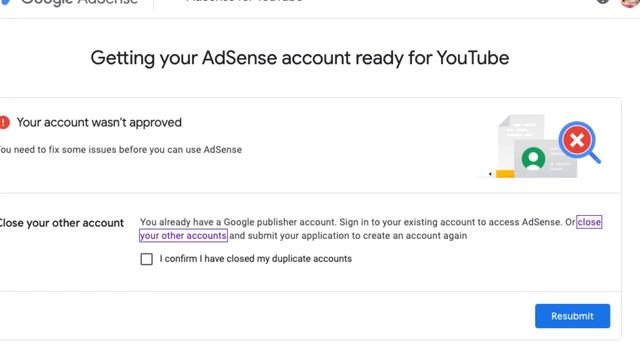Click the 'Close your other account' label

point(61,223)
